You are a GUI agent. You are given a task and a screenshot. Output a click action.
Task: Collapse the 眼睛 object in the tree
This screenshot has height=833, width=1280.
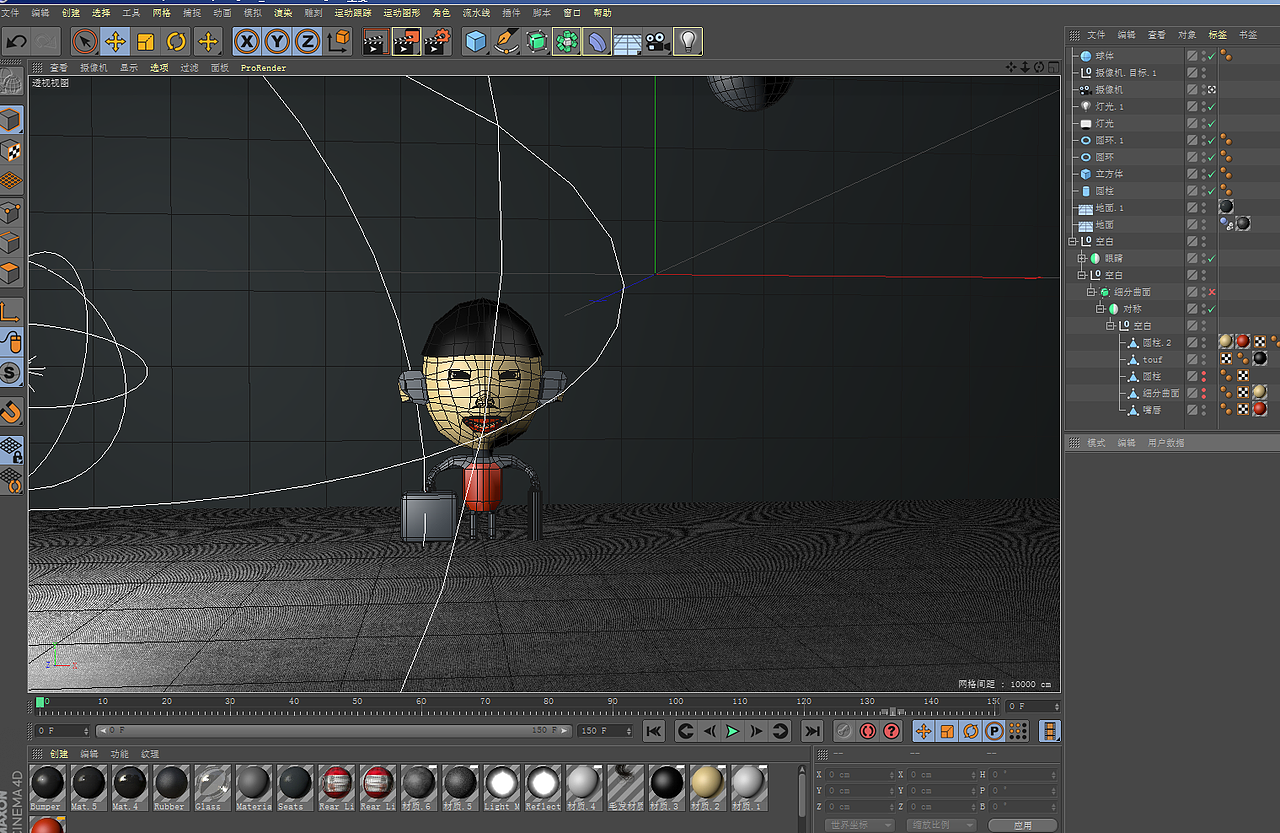pos(1081,258)
